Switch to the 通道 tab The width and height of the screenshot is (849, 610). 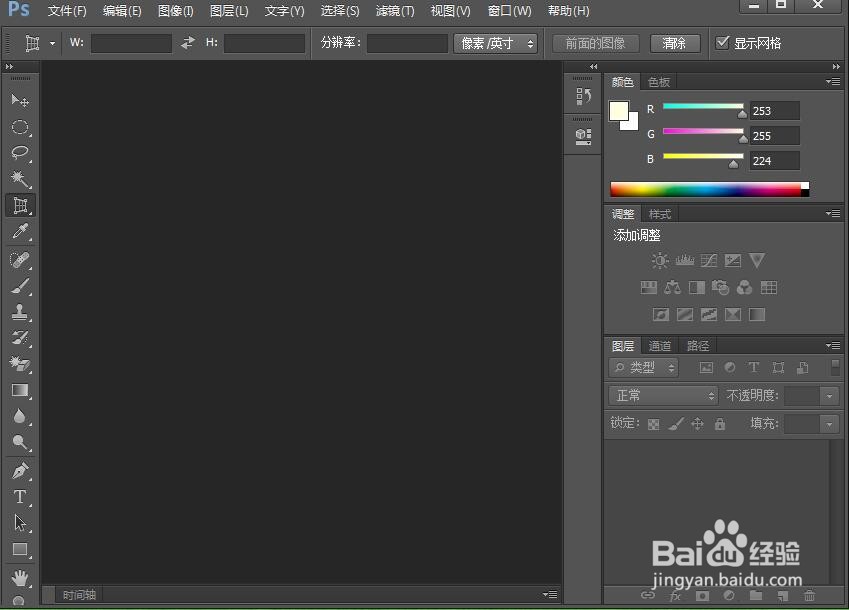[x=659, y=346]
